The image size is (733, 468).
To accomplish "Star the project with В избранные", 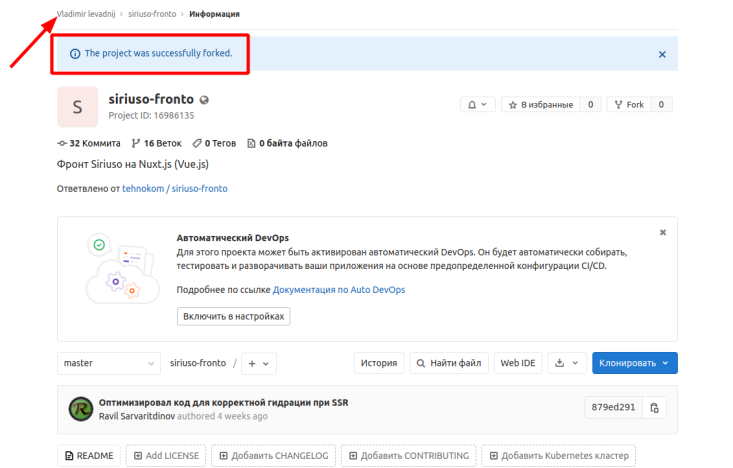I will coord(540,105).
